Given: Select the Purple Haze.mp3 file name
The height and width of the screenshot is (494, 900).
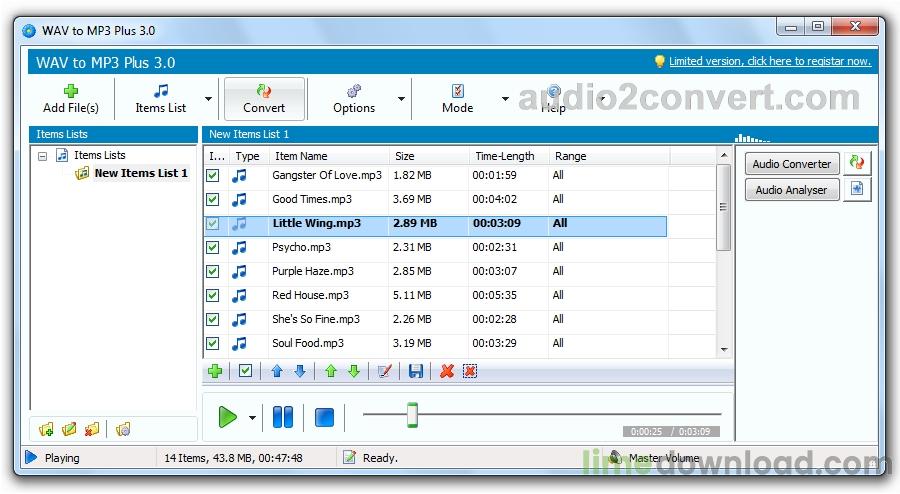Looking at the screenshot, I should pyautogui.click(x=313, y=271).
